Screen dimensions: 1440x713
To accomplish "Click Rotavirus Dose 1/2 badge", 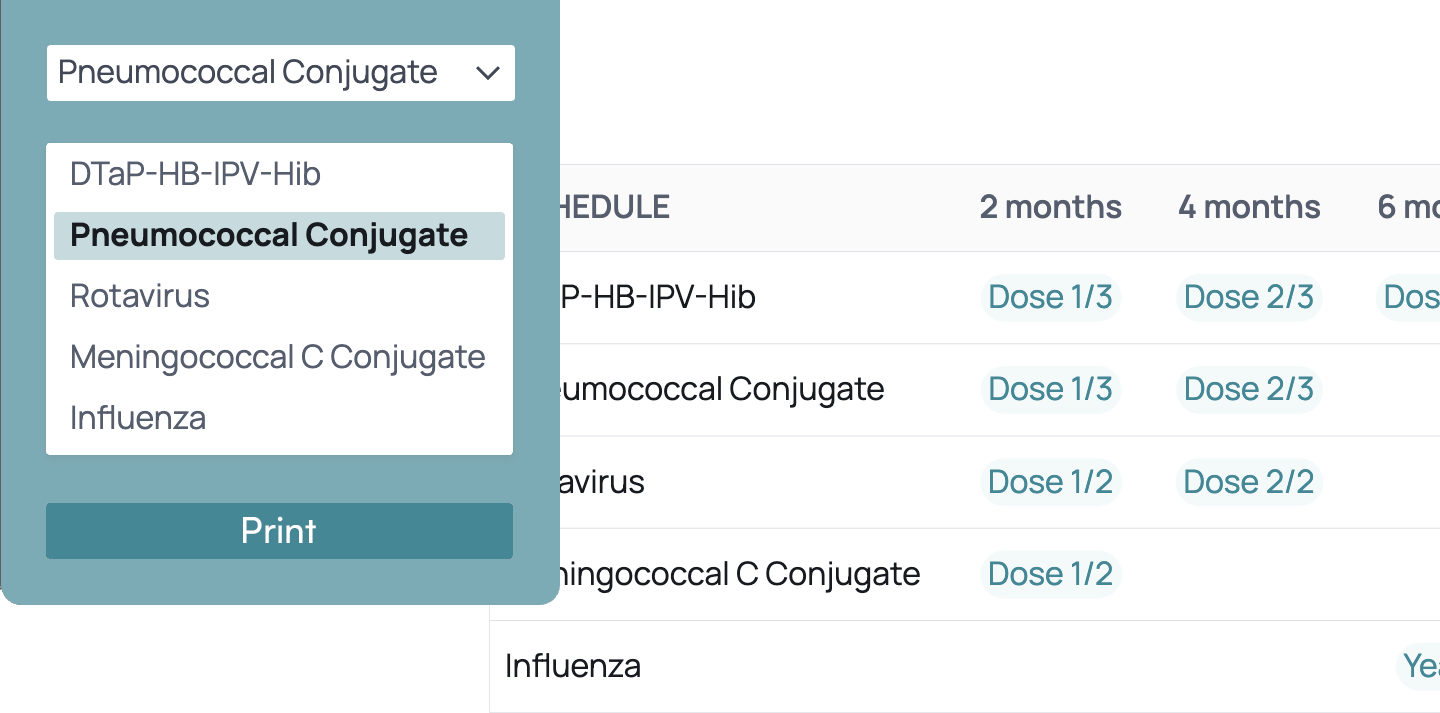I will pos(1050,482).
